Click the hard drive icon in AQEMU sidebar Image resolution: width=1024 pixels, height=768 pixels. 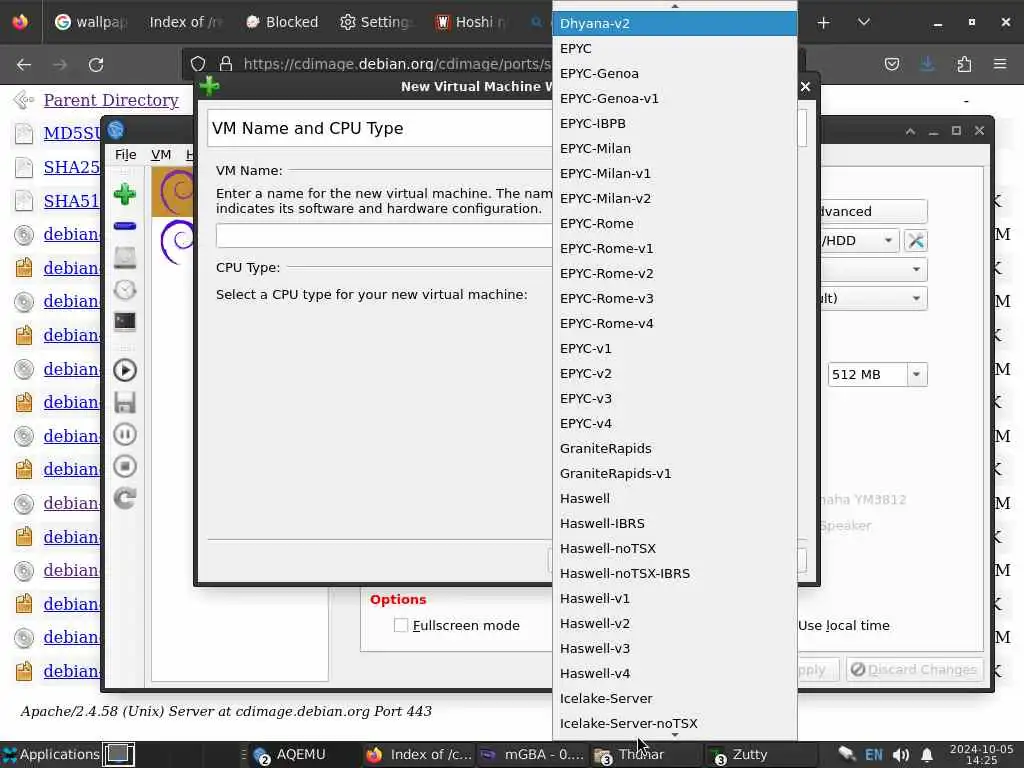(125, 258)
